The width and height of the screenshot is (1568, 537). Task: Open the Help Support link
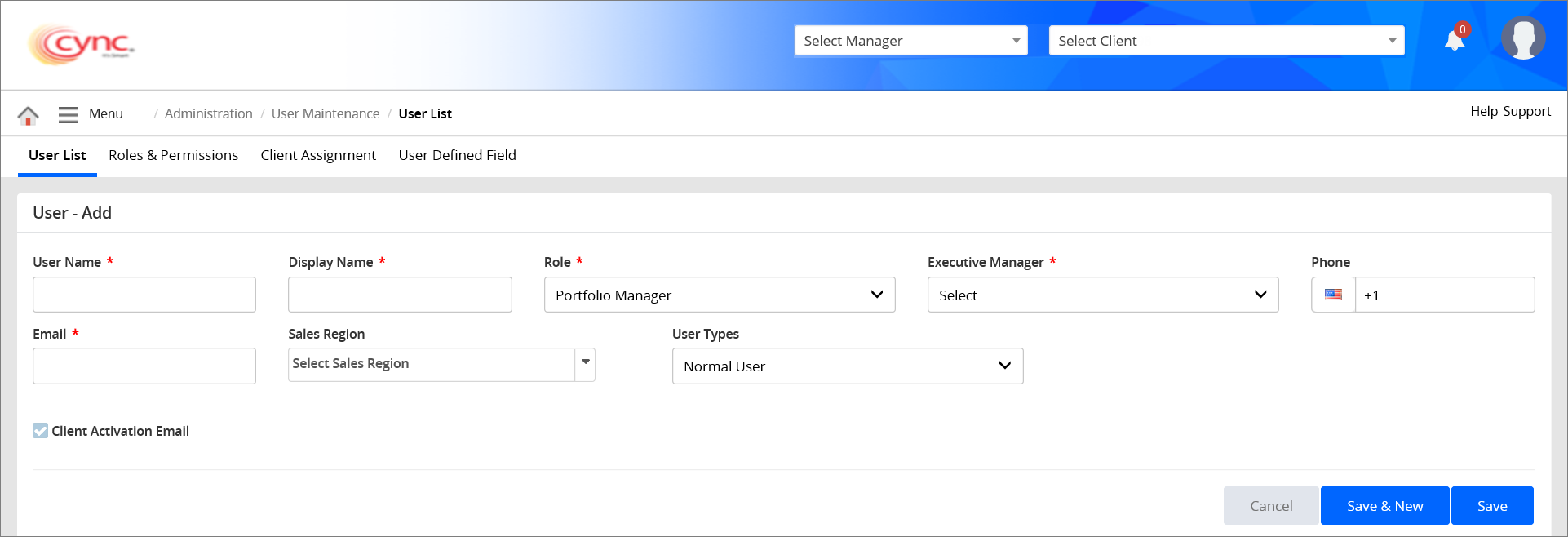coord(1510,112)
